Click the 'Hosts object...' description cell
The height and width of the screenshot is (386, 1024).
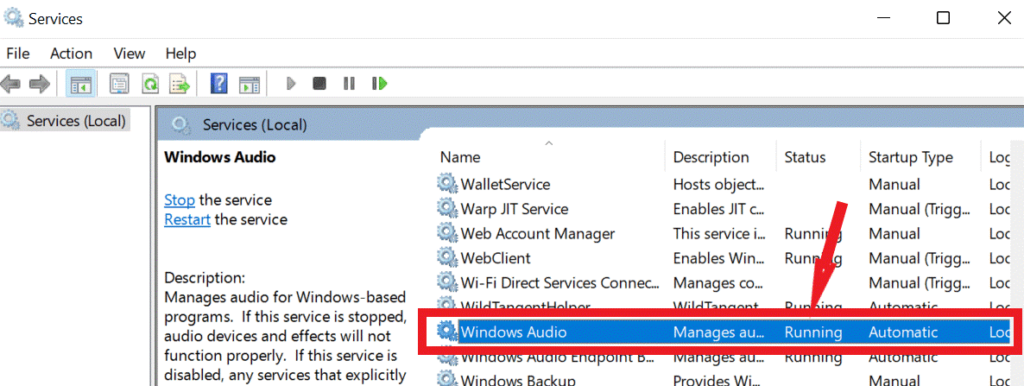[718, 185]
